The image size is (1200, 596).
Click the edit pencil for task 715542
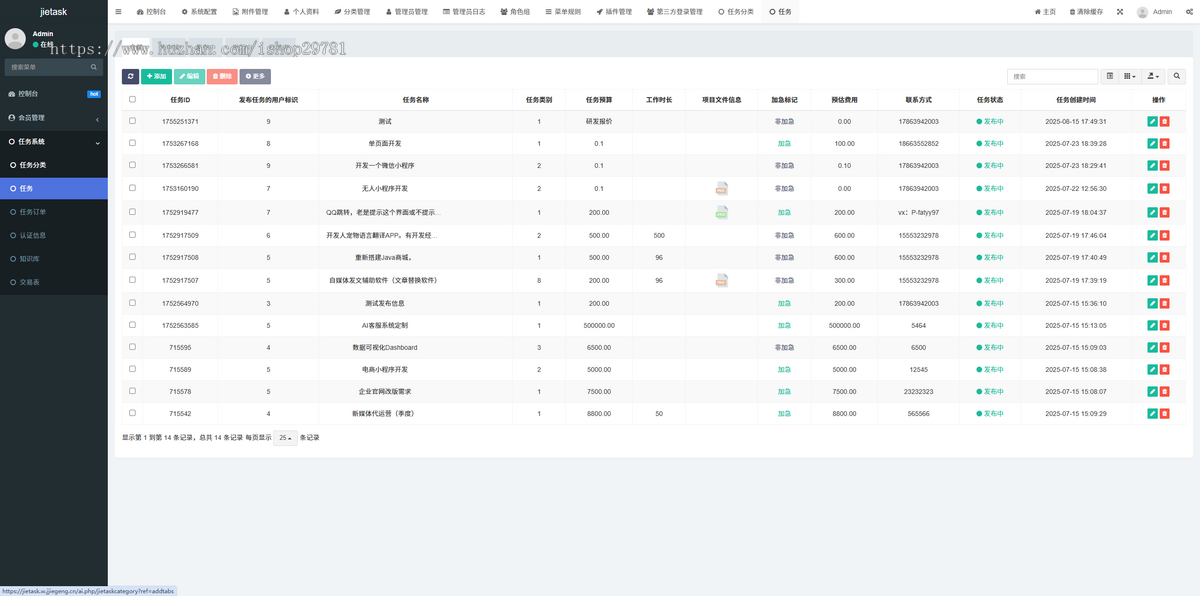coord(1152,413)
